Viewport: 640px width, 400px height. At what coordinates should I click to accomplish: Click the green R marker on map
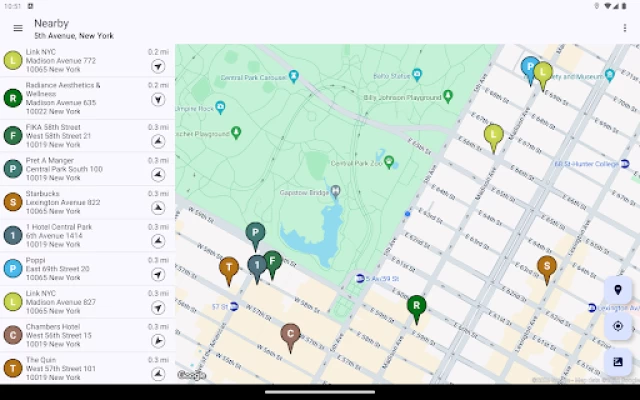(x=416, y=305)
